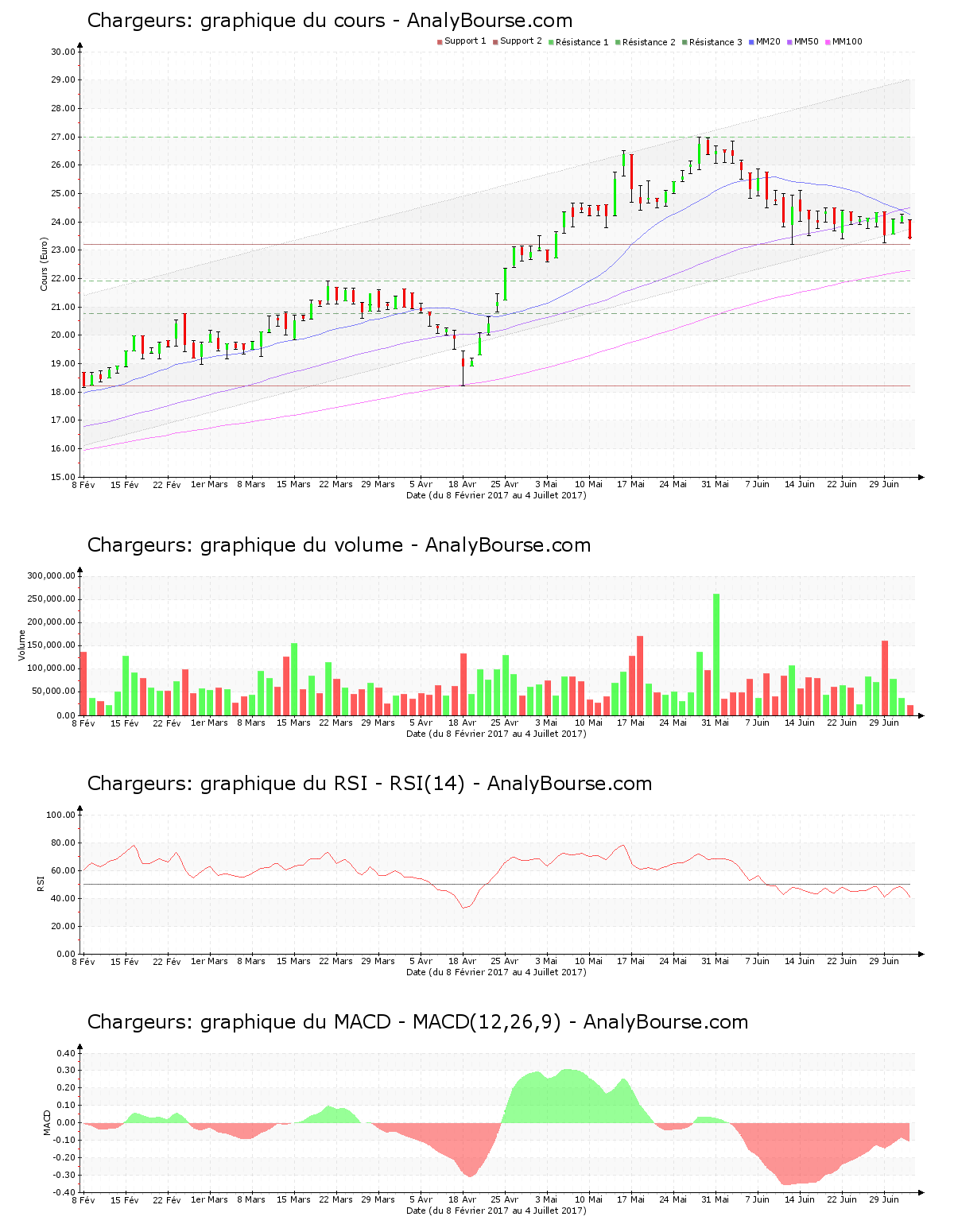Click '31 Mai' on the volume chart date axis

715,723
